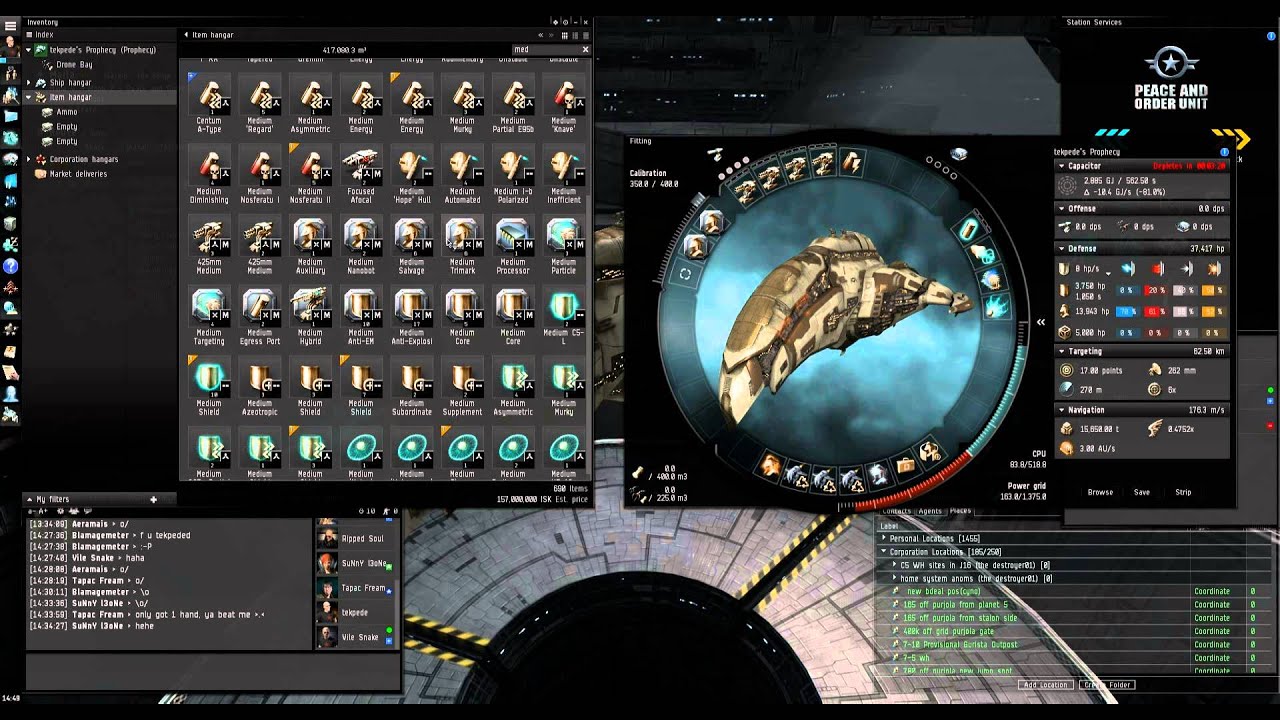Select the Medium Nosferatu II item
Viewport: 1280px width, 720px height.
point(310,176)
